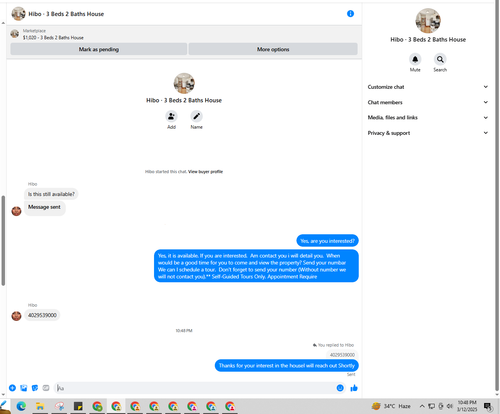Open listing thumbnail in Marketplace banner
The height and width of the screenshot is (414, 500).
(x=15, y=34)
